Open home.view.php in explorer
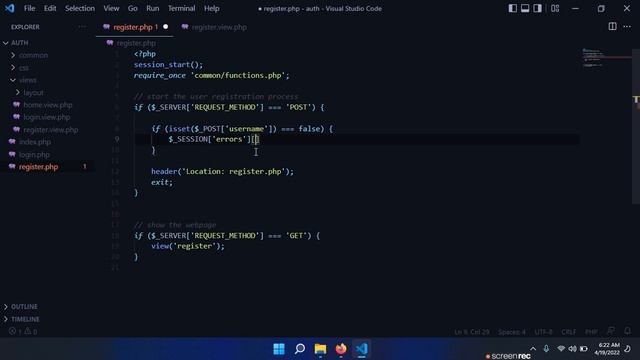The image size is (640, 360). tap(47, 105)
